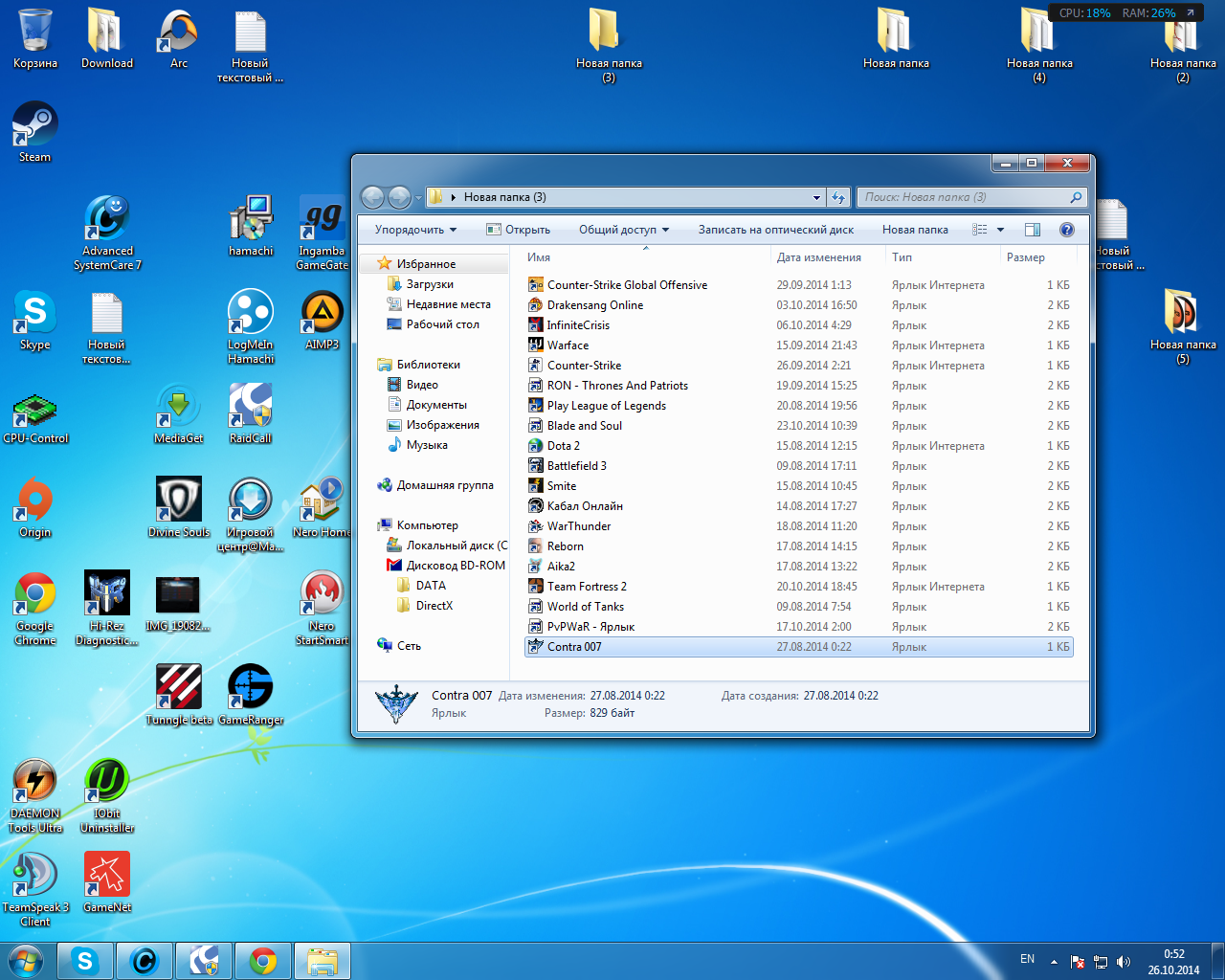Image resolution: width=1225 pixels, height=980 pixels.
Task: Open Skype desktop shortcut
Action: [x=35, y=320]
